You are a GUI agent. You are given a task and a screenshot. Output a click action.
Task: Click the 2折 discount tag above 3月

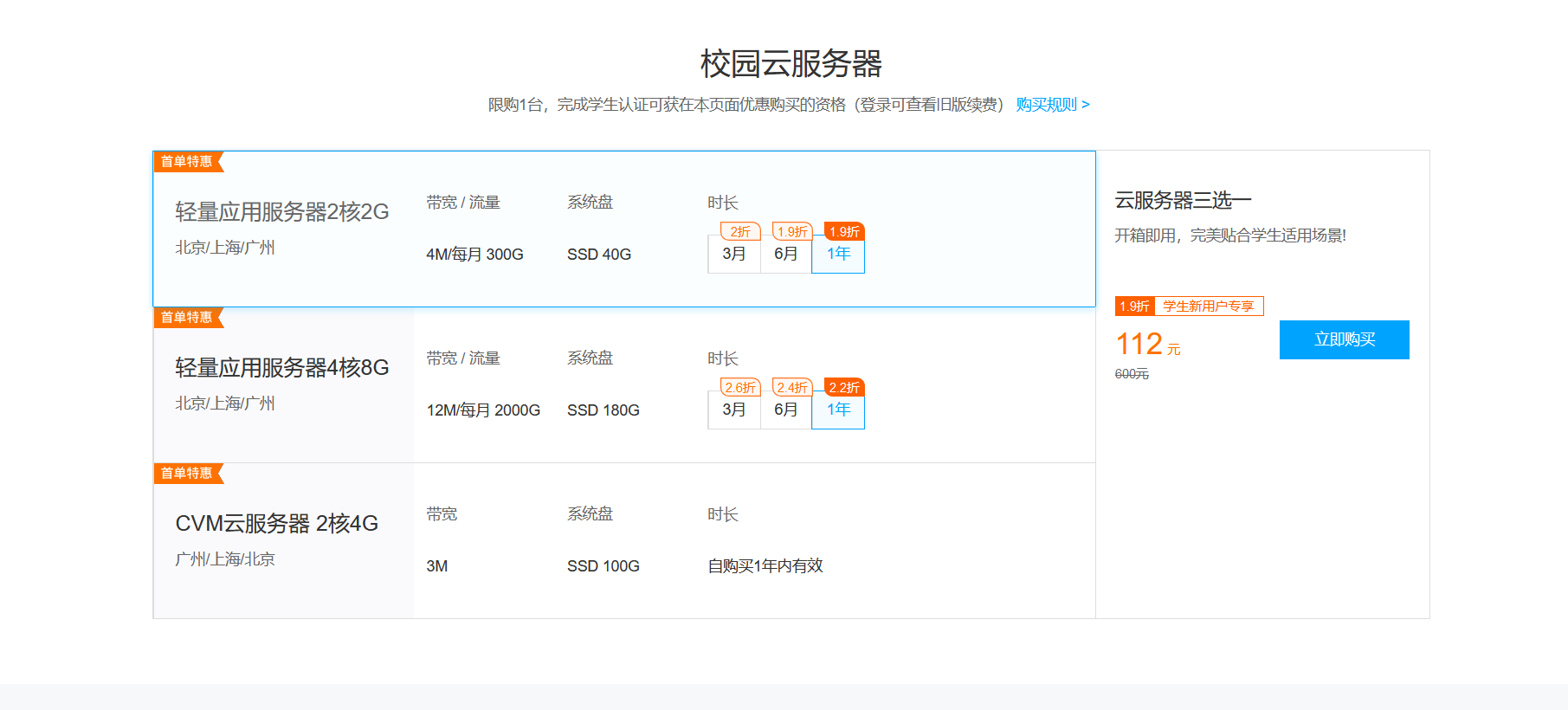[x=740, y=231]
